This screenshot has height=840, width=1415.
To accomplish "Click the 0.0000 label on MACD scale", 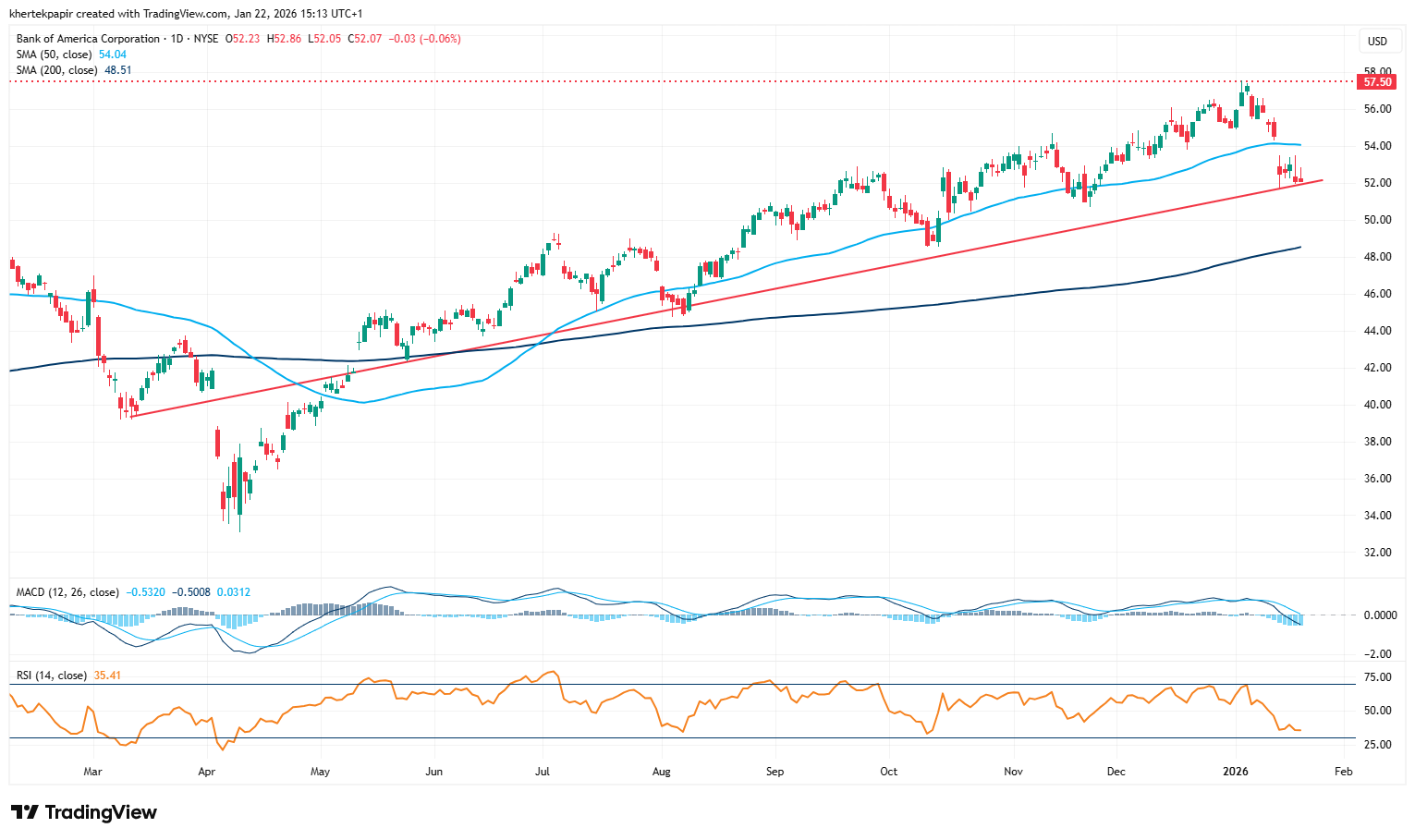I will [1380, 615].
